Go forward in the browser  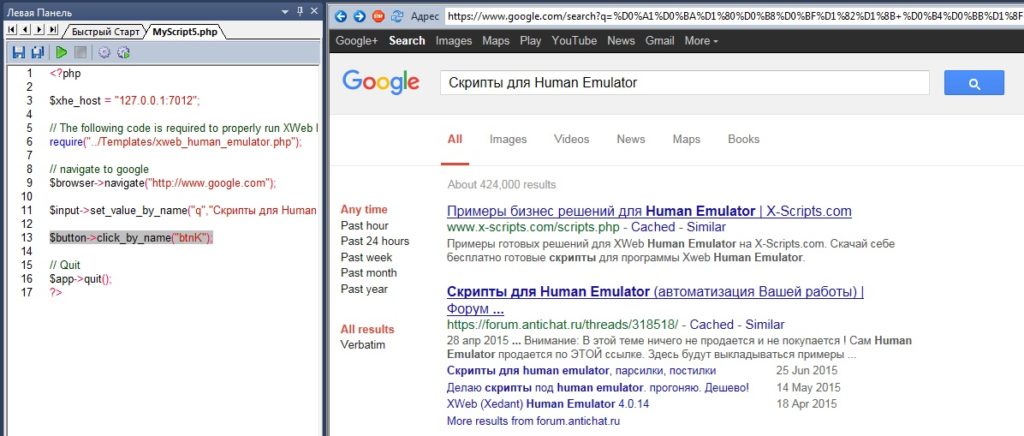pos(359,16)
